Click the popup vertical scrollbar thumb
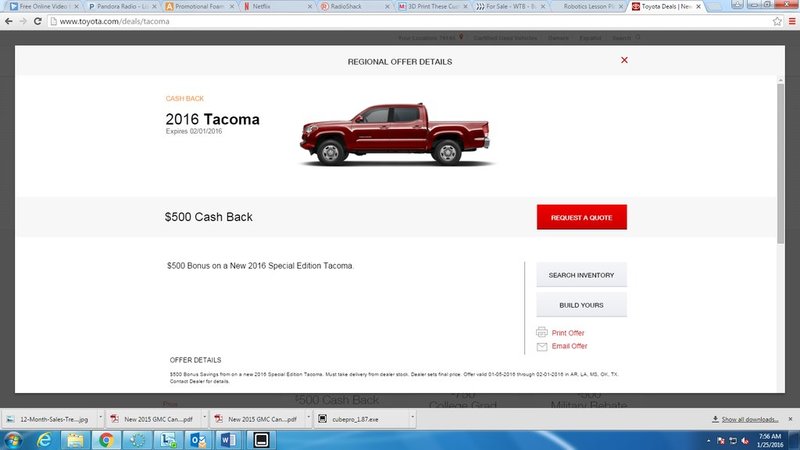Screen dimensions: 800x450 click(x=780, y=163)
